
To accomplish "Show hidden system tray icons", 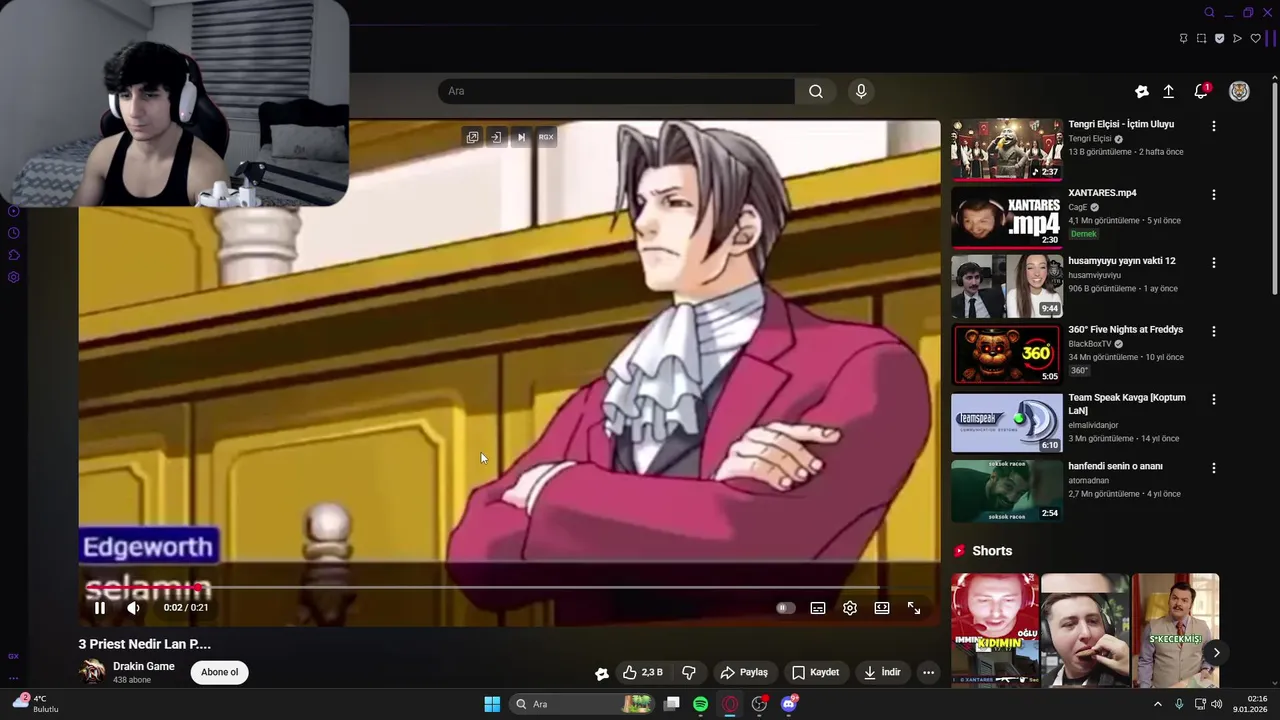I will point(1158,704).
